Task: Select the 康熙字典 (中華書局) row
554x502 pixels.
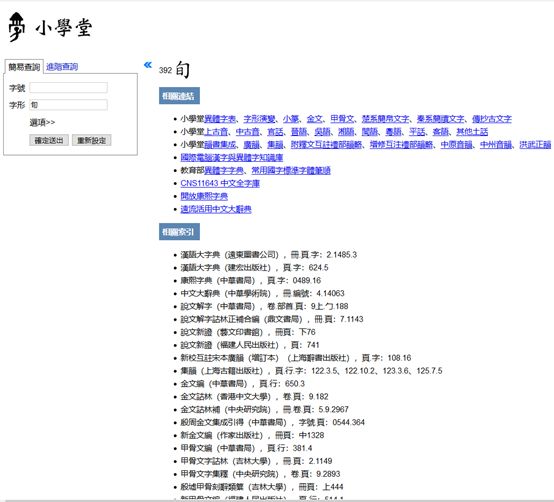Action: tap(251, 280)
